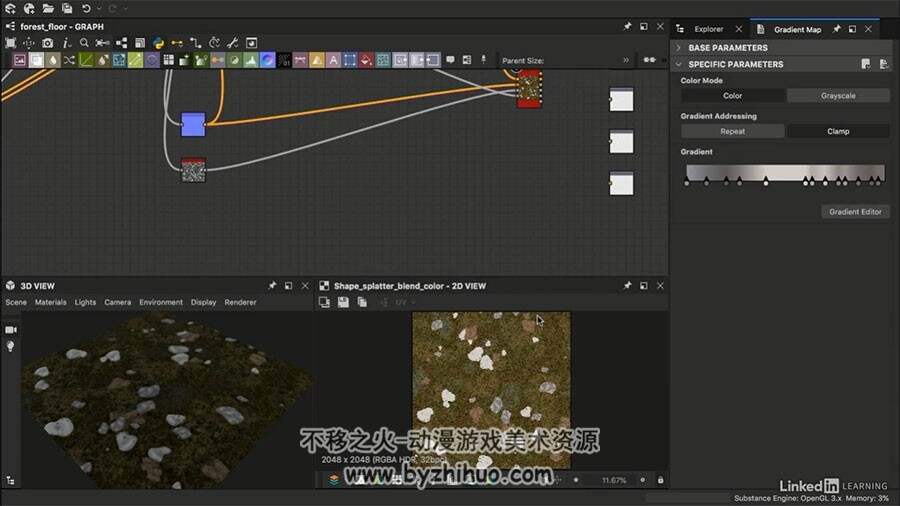Set Gradient Addressing to Repeat
Image resolution: width=900 pixels, height=506 pixels.
pos(732,131)
